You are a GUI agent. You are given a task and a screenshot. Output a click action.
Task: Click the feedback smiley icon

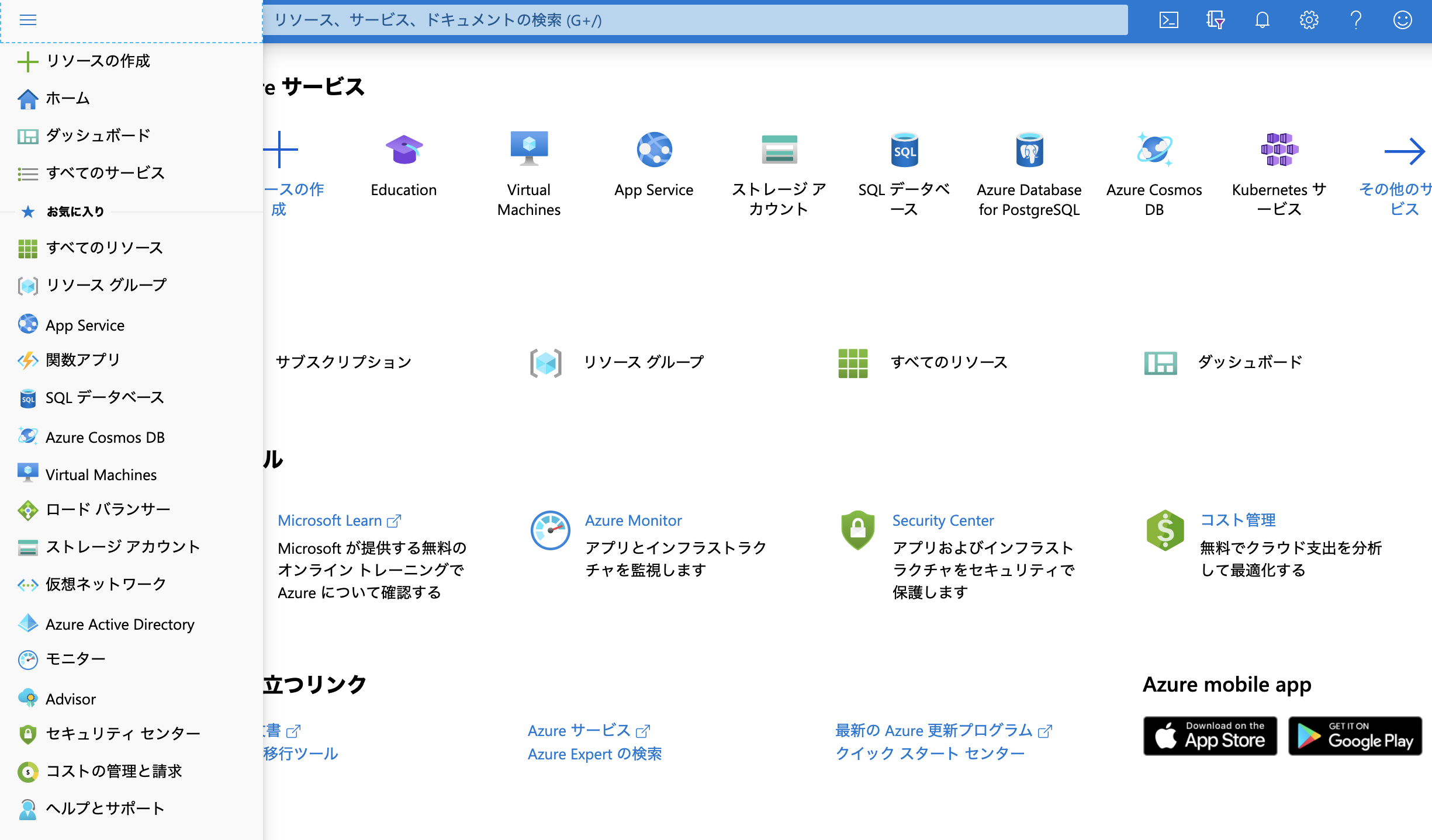coord(1402,20)
